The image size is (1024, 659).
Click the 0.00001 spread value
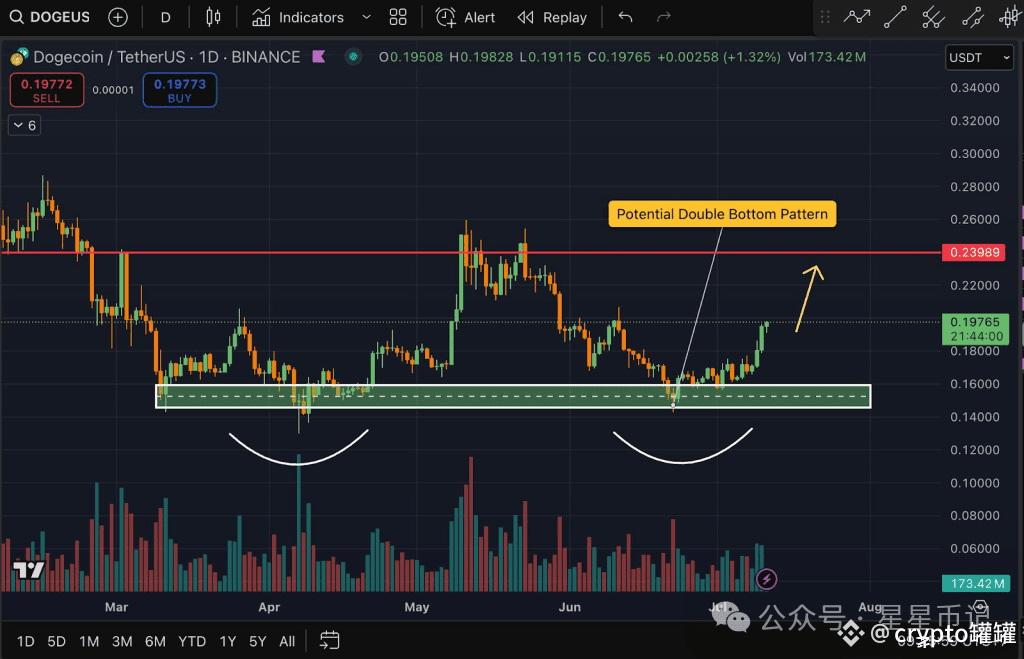tap(113, 90)
